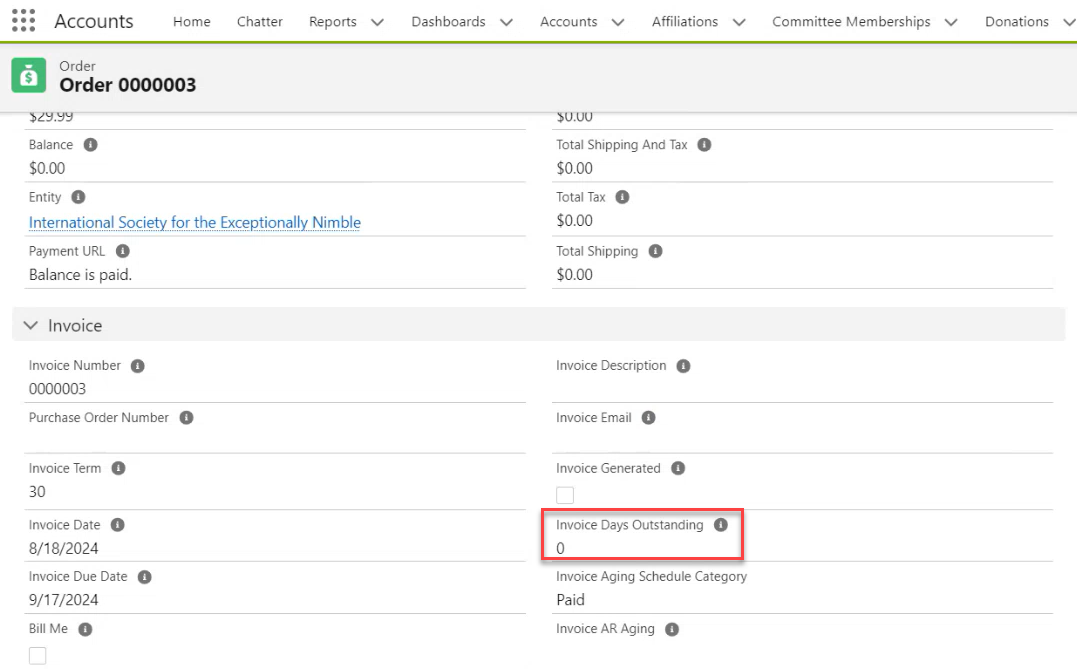This screenshot has height=669, width=1077.
Task: Click info icon next to Invoice AR Aging
Action: click(672, 629)
